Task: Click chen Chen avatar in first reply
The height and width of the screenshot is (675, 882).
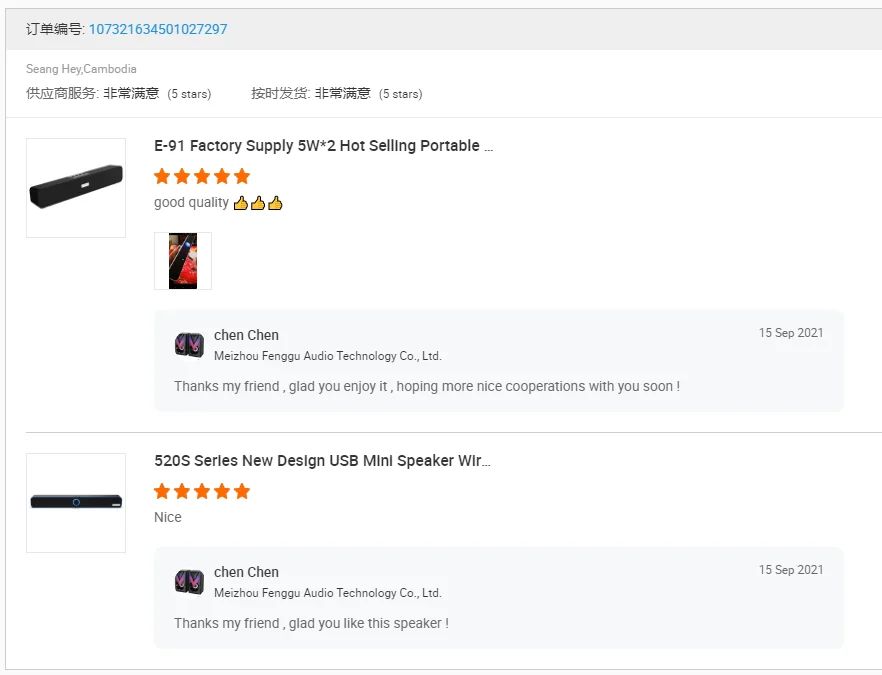Action: click(189, 345)
